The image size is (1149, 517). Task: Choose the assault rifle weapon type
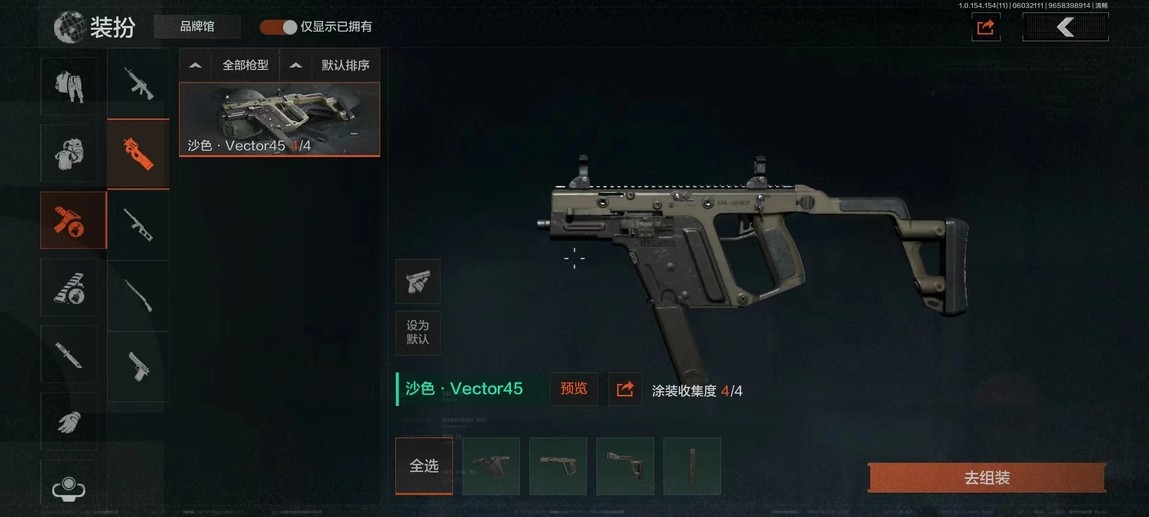138,83
